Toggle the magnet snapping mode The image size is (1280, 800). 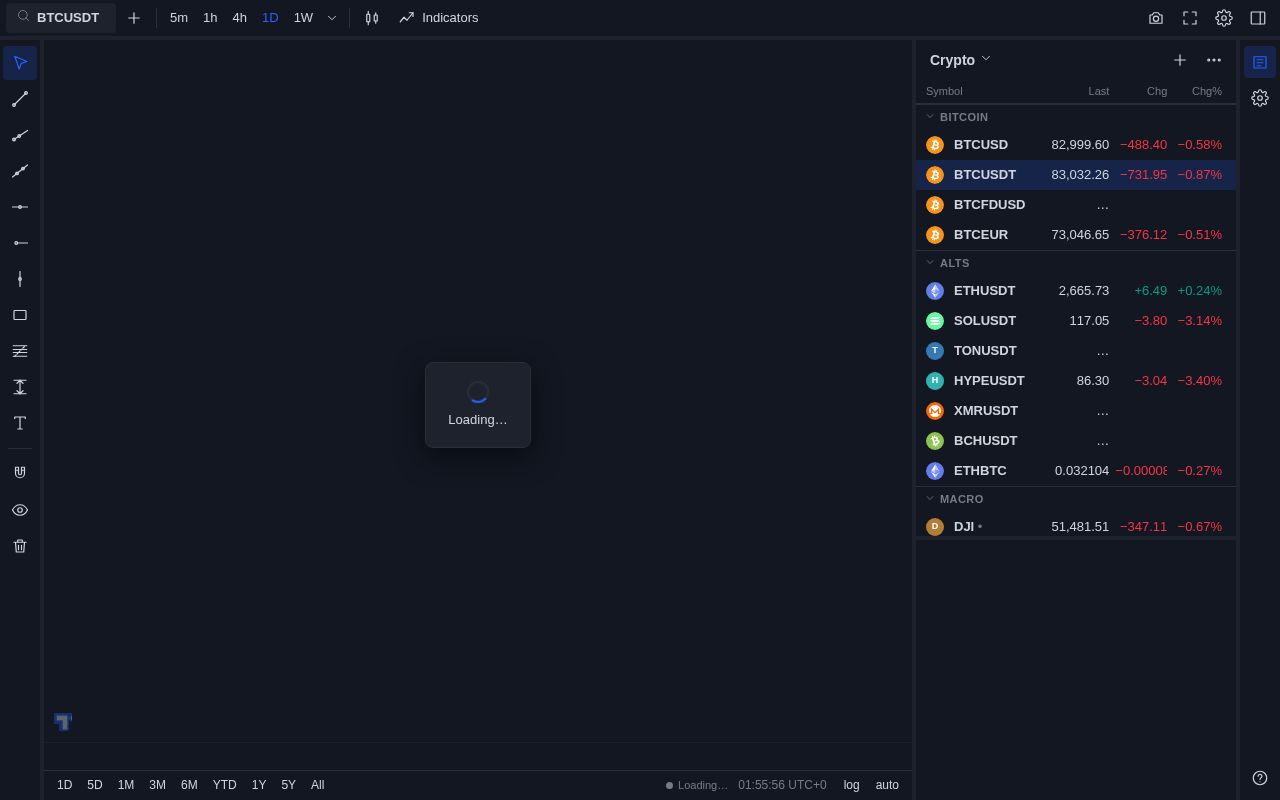tap(20, 474)
